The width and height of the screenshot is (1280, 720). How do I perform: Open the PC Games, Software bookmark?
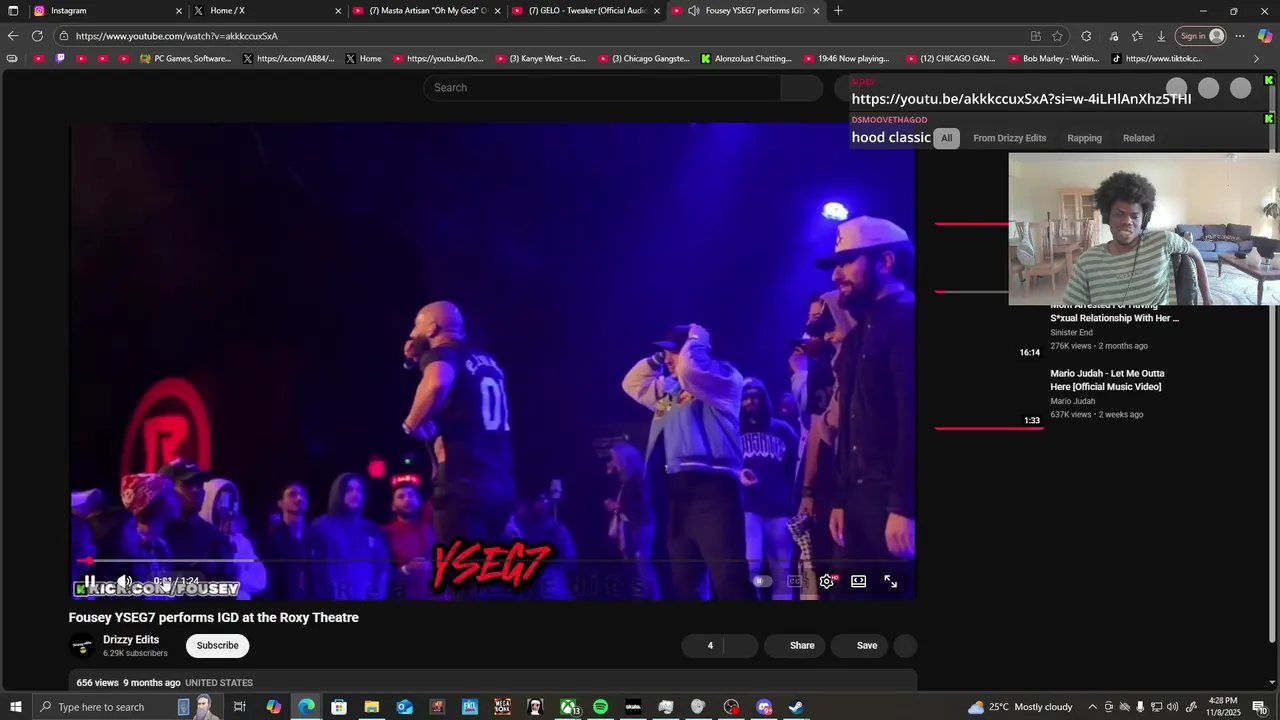pos(186,59)
